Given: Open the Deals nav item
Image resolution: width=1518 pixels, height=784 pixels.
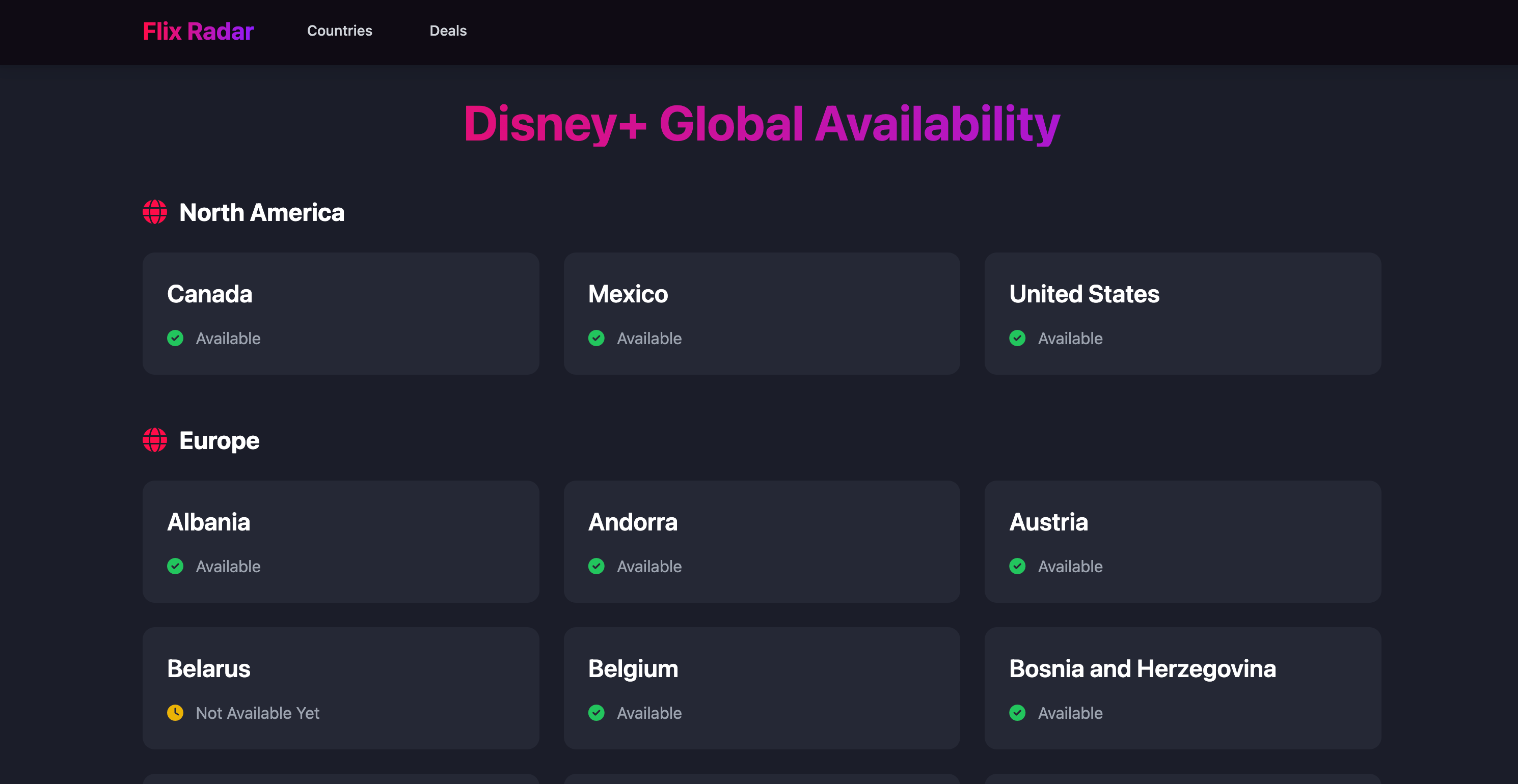Looking at the screenshot, I should (448, 31).
